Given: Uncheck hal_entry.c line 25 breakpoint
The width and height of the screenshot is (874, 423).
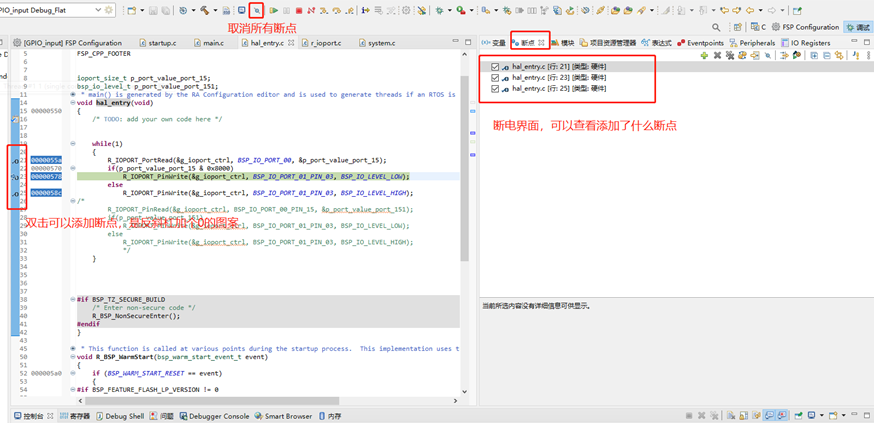Looking at the screenshot, I should point(495,89).
